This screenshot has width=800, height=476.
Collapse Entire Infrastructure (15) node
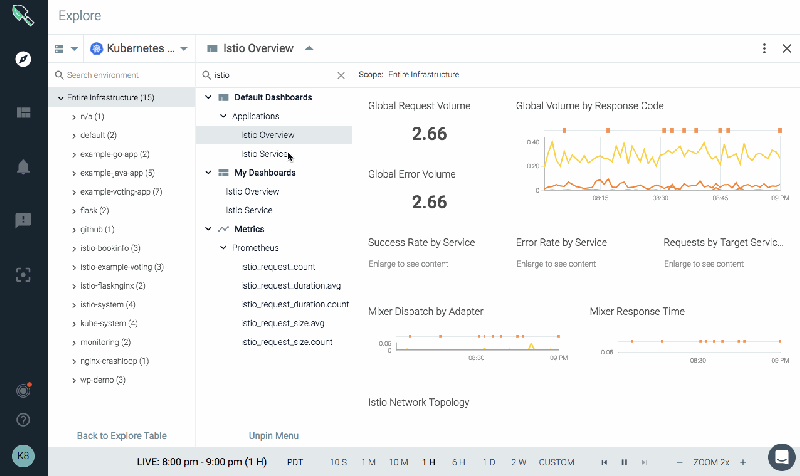pos(61,97)
